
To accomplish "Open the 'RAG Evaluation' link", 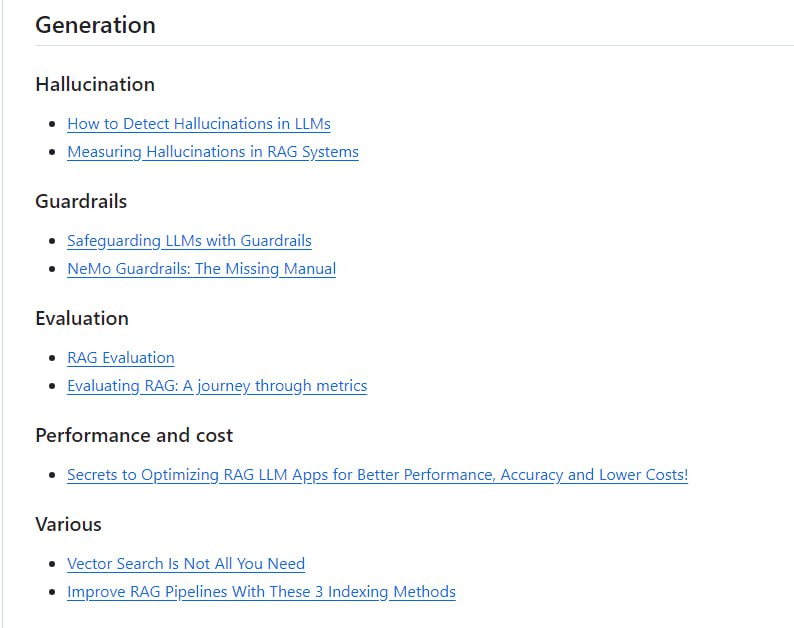I will pos(120,358).
